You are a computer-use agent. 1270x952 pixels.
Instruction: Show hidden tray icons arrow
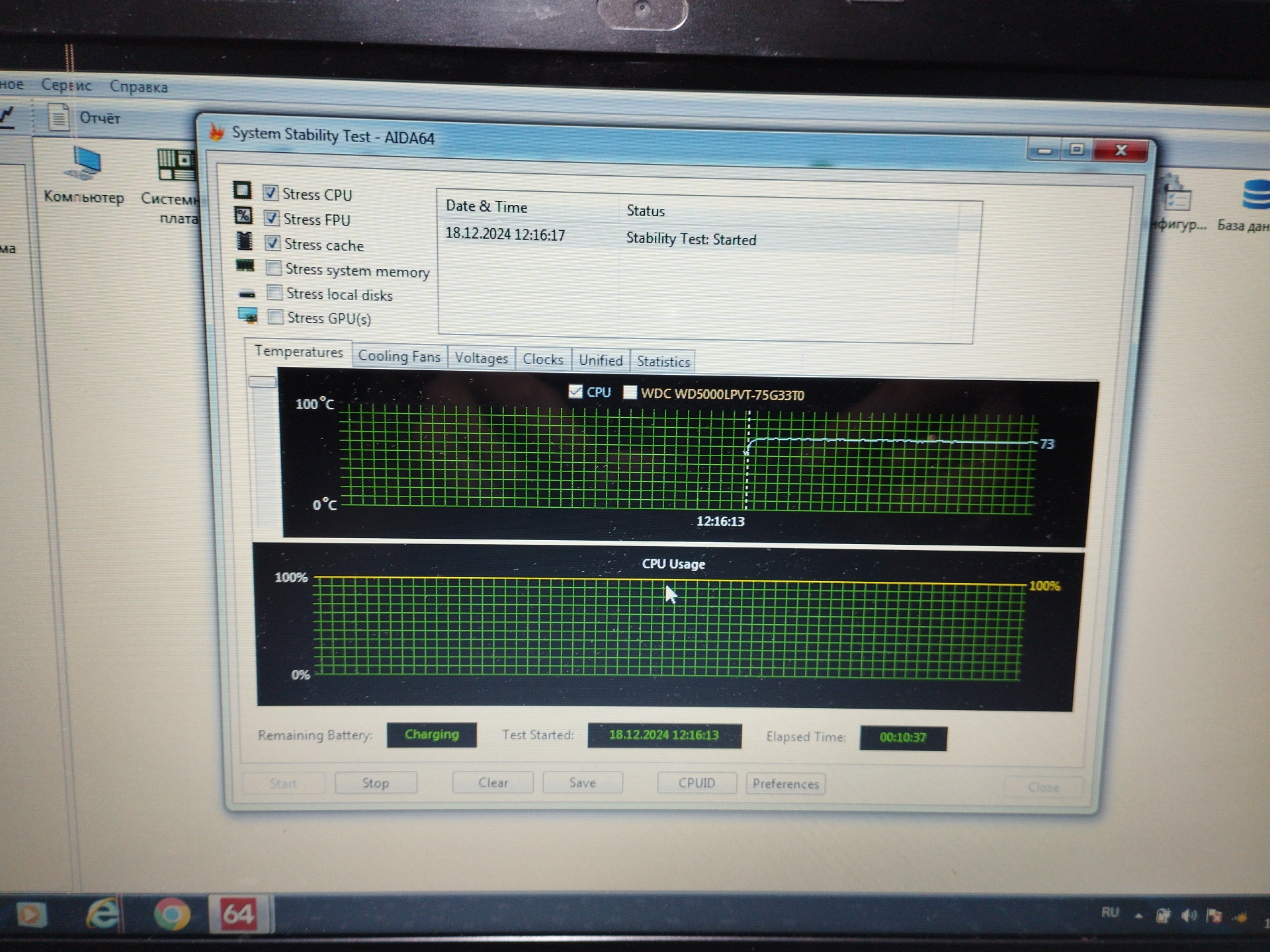pos(1138,916)
